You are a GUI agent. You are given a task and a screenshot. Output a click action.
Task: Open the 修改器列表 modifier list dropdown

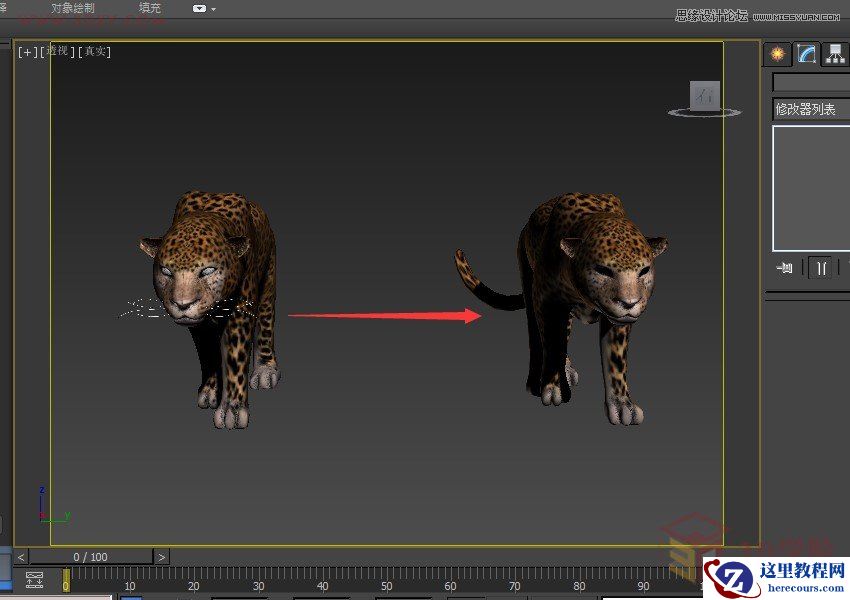tap(810, 109)
